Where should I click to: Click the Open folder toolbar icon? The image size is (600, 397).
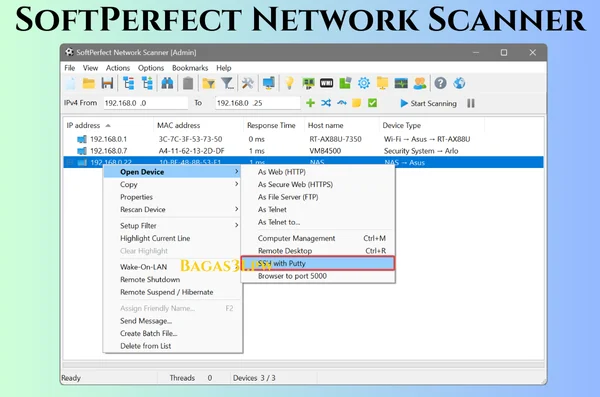(x=89, y=83)
